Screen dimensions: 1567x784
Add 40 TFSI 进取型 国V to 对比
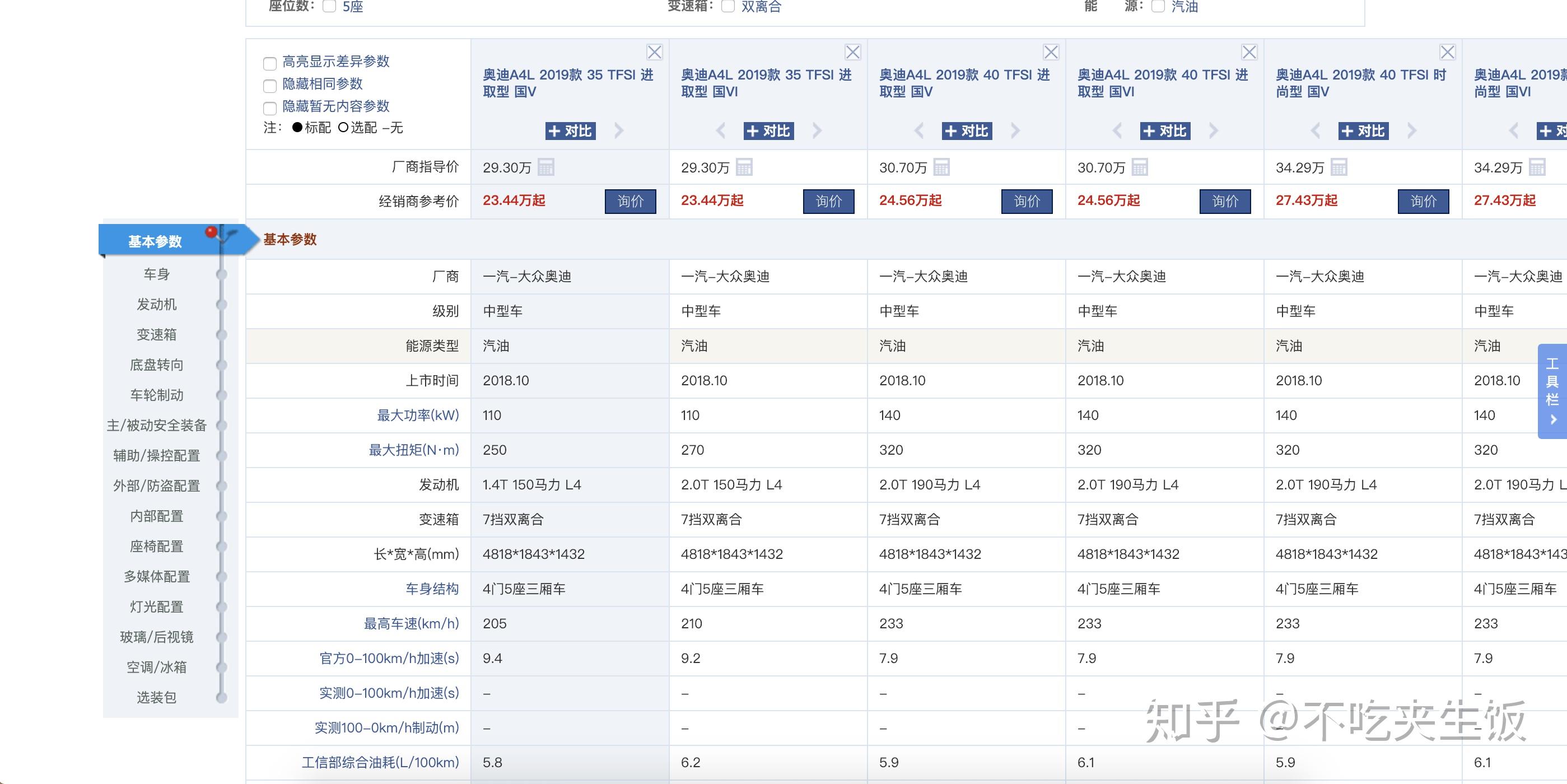(x=967, y=131)
